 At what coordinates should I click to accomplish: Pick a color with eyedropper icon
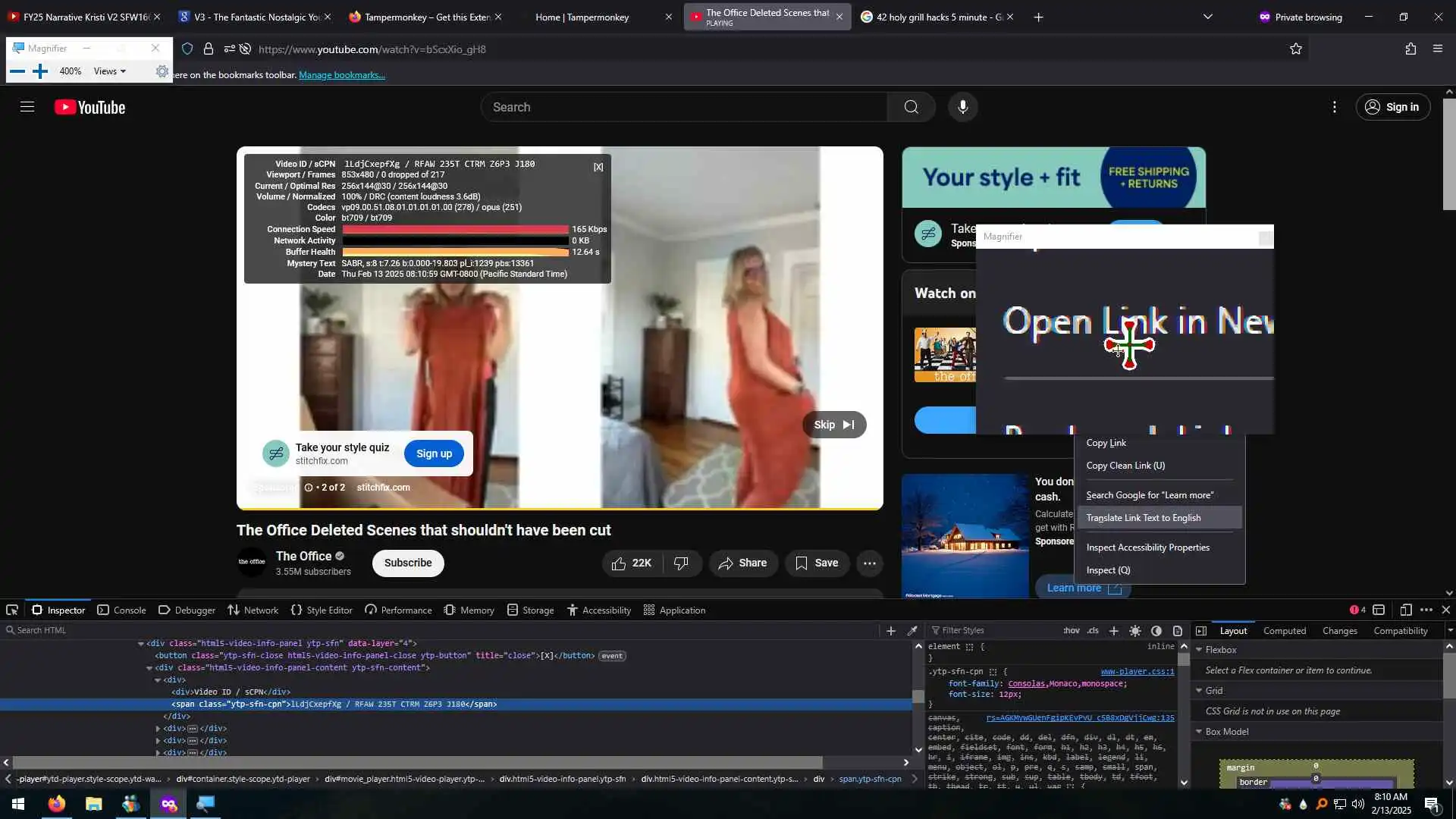coord(913,631)
